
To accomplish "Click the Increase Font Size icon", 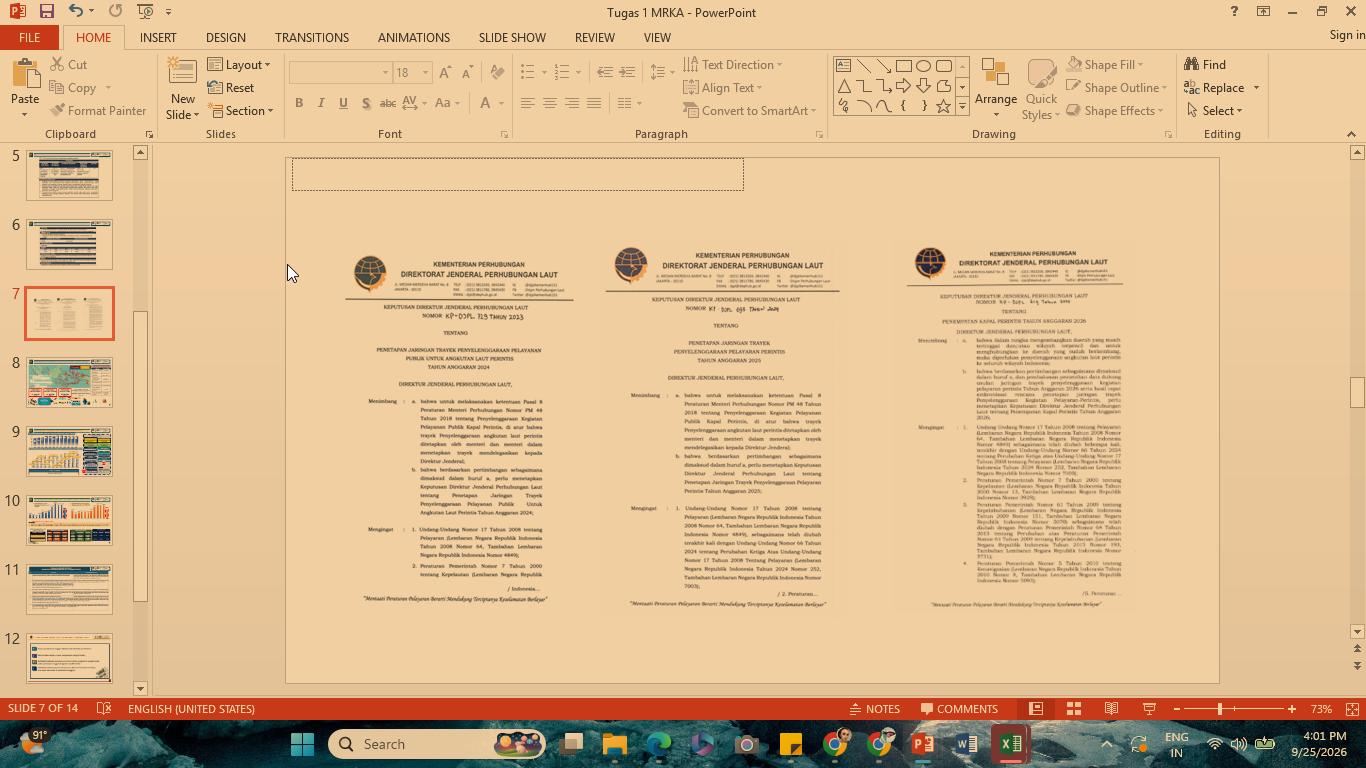I will pyautogui.click(x=445, y=72).
